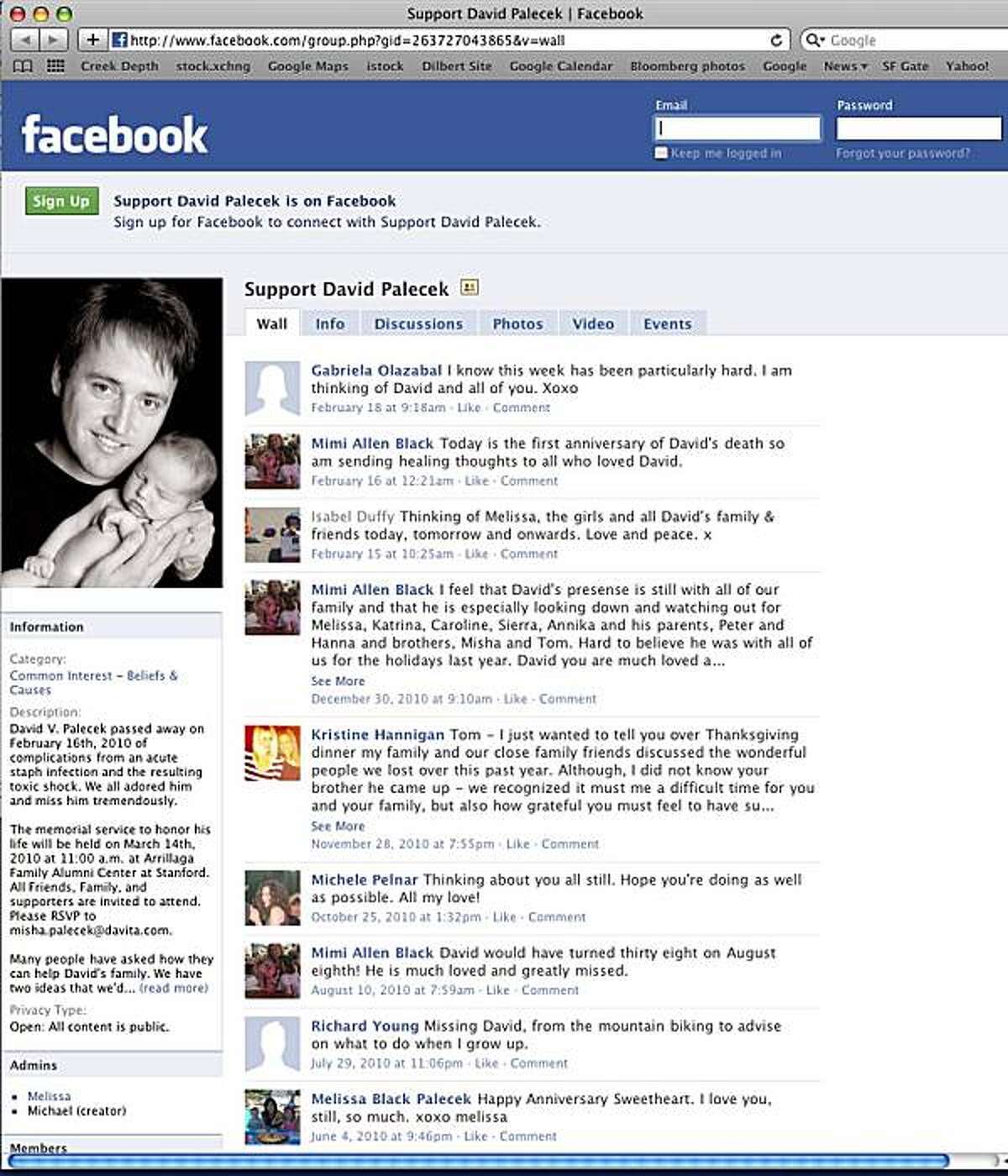
Task: Open the Google search magnifier dropdown
Action: [815, 39]
